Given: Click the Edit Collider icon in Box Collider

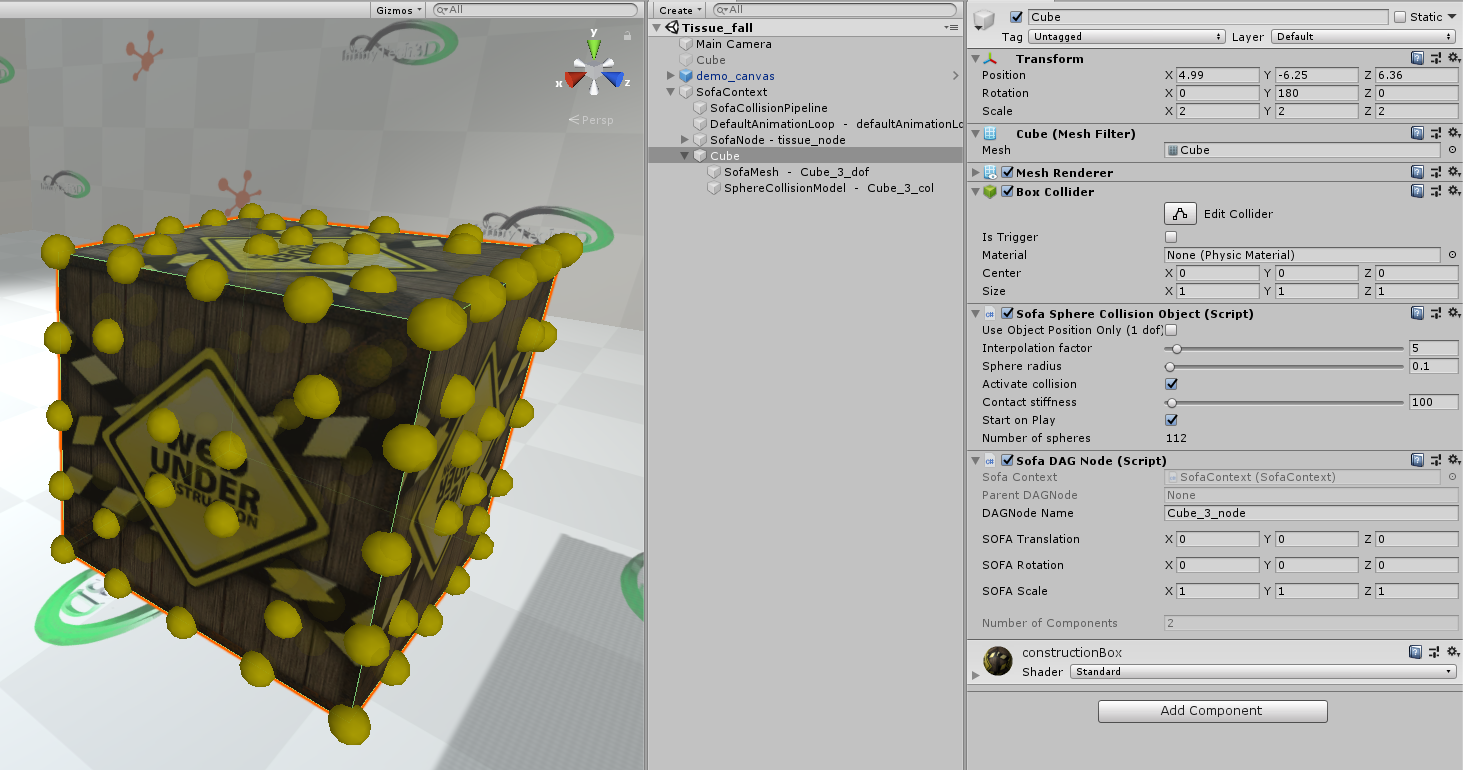Looking at the screenshot, I should pos(1180,213).
